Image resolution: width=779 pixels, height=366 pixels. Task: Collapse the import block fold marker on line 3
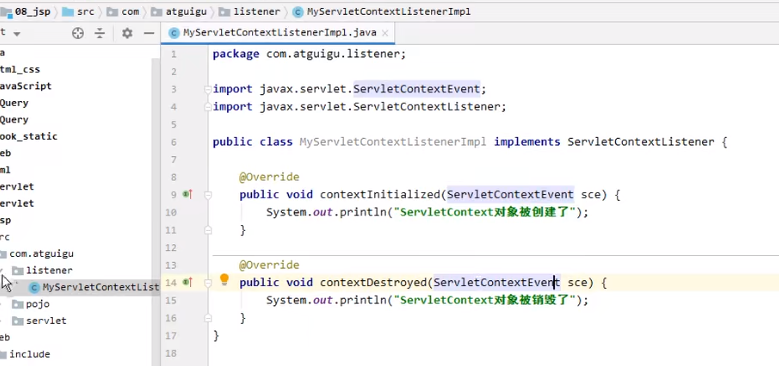[x=208, y=89]
